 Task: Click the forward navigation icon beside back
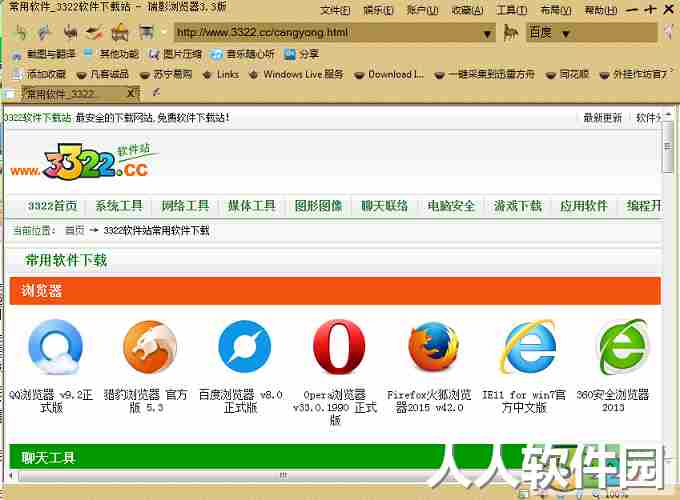44,33
